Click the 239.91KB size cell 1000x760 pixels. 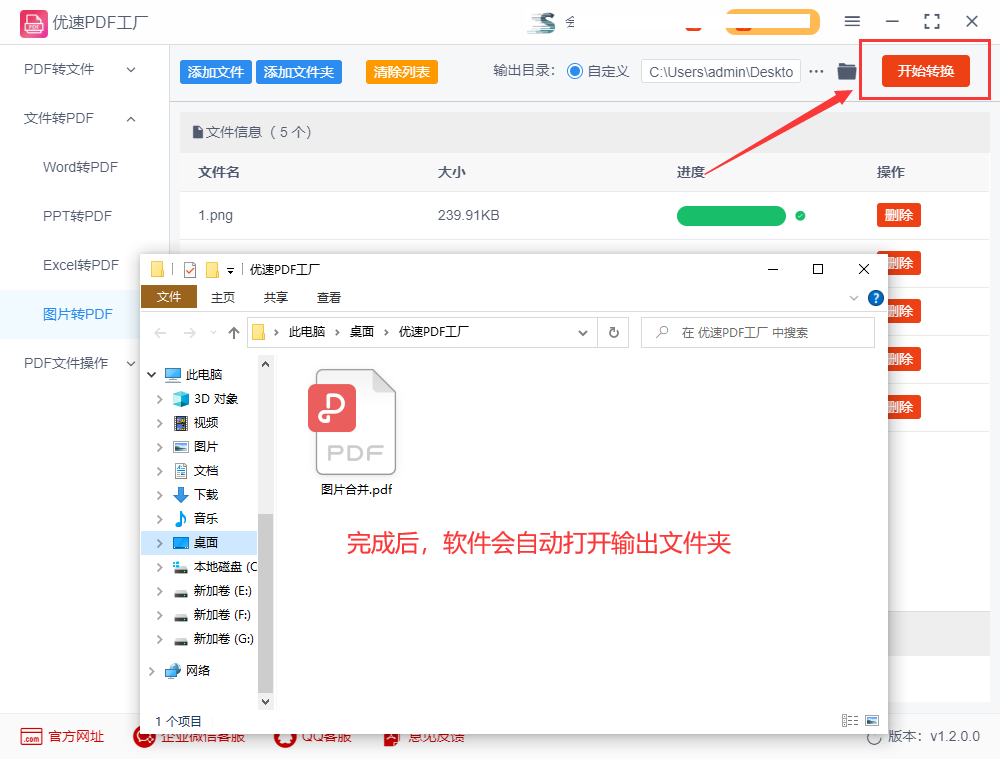pyautogui.click(x=468, y=216)
